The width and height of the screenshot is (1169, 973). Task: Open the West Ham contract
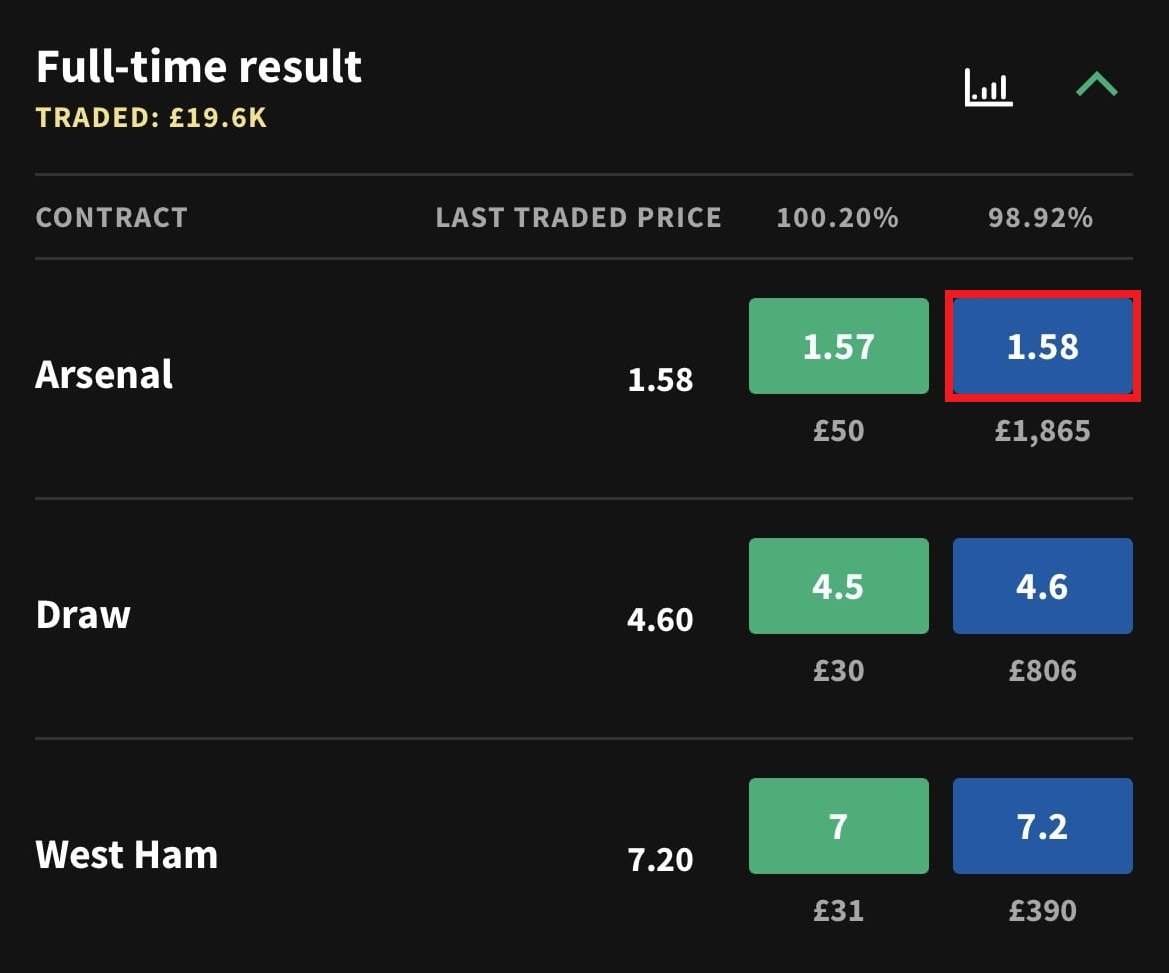coord(126,855)
